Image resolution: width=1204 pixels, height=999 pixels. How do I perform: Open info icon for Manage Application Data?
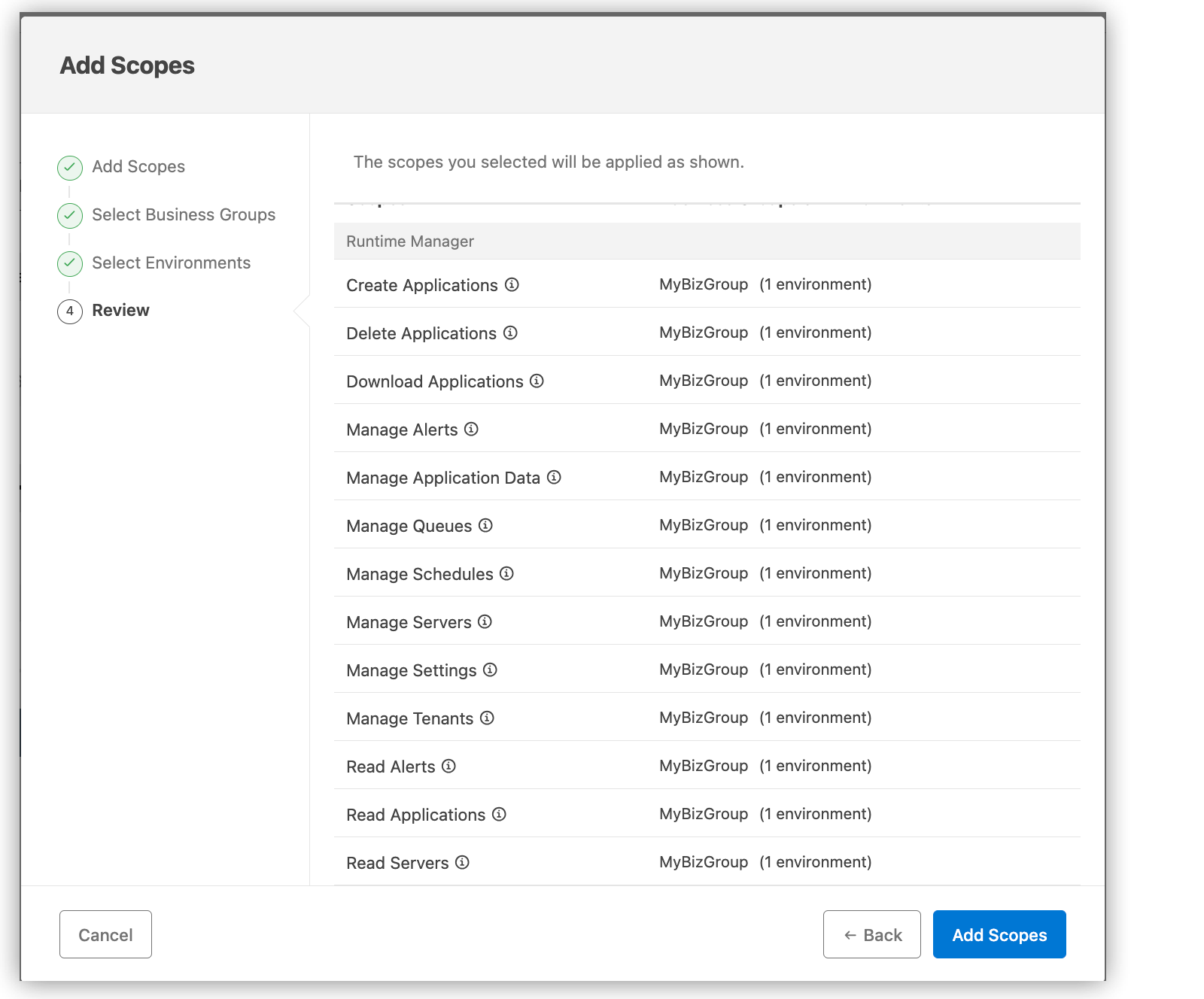pyautogui.click(x=554, y=477)
